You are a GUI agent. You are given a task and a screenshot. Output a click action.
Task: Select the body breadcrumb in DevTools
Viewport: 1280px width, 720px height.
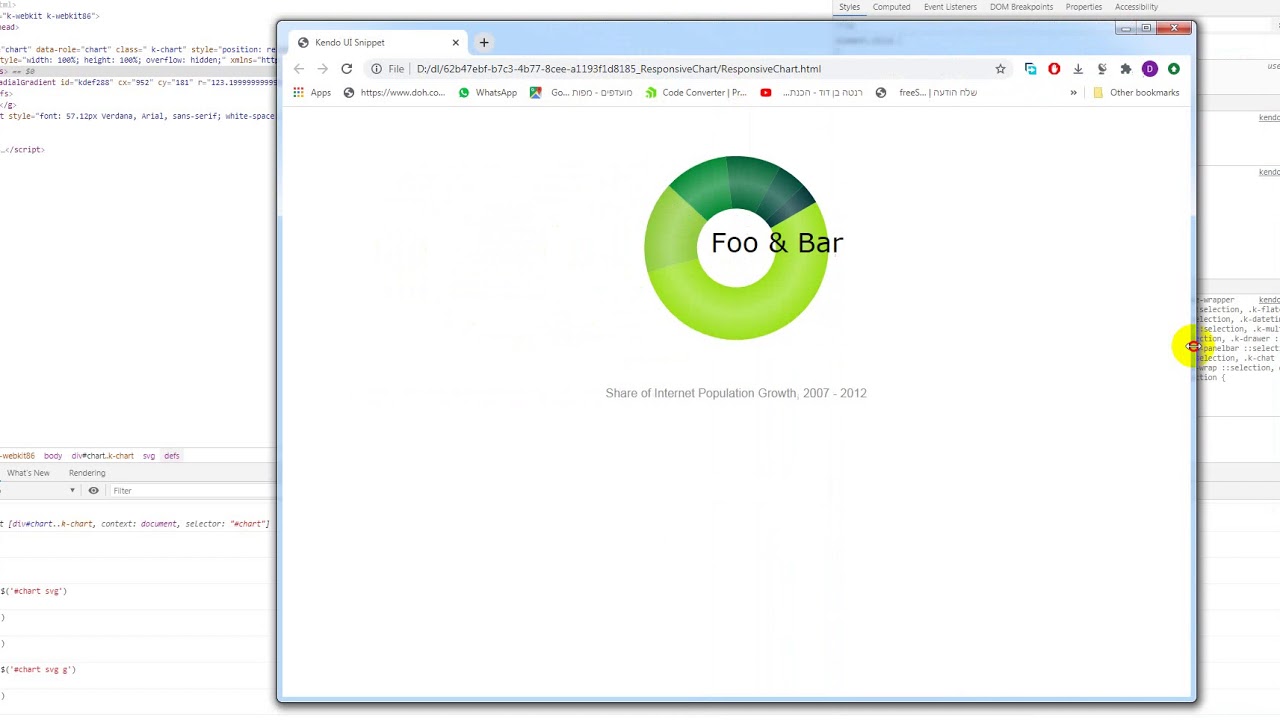tap(53, 456)
